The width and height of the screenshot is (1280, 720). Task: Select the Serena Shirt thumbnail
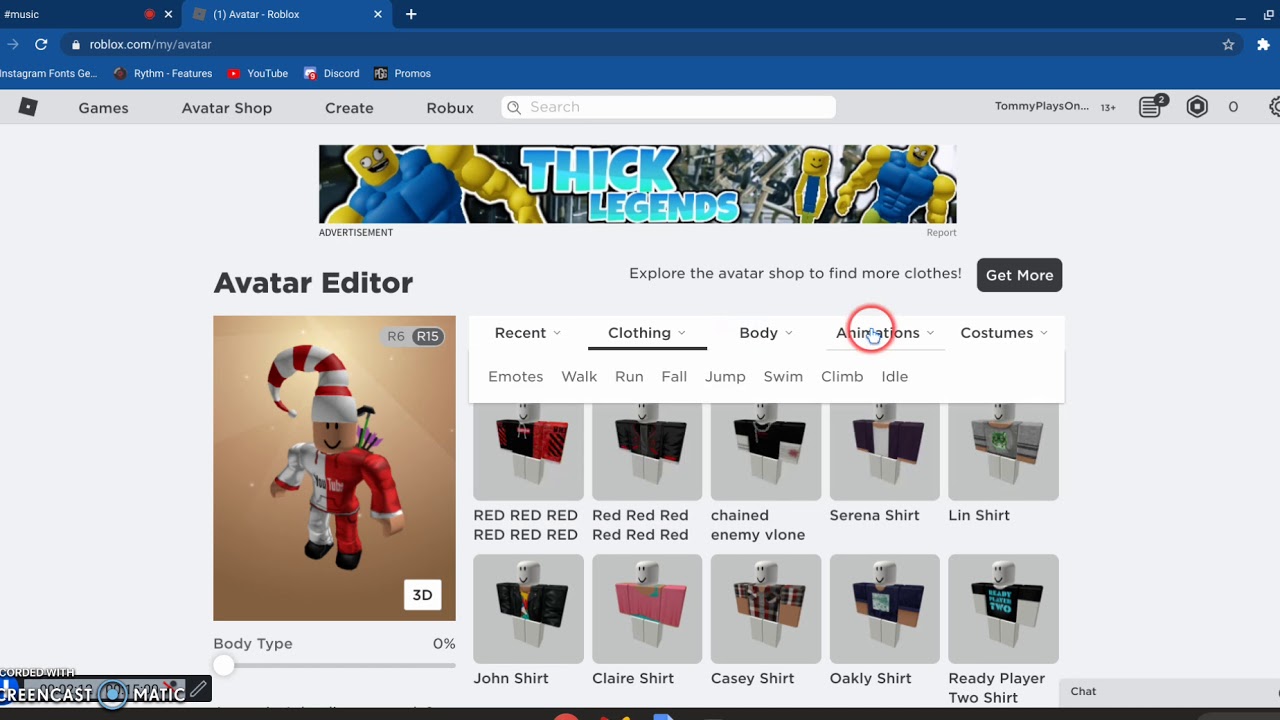pyautogui.click(x=885, y=451)
